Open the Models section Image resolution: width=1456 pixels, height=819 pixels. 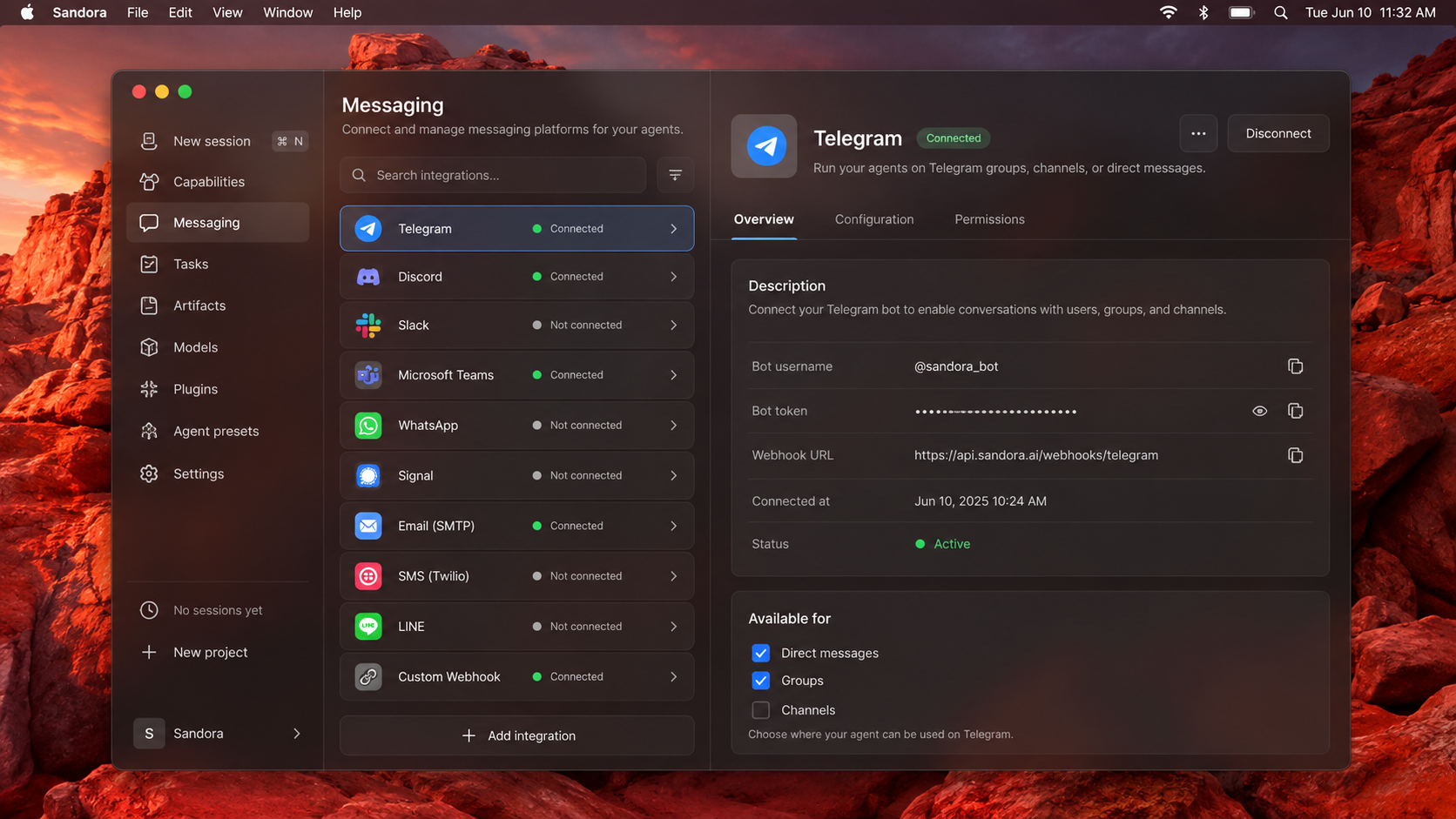218,347
